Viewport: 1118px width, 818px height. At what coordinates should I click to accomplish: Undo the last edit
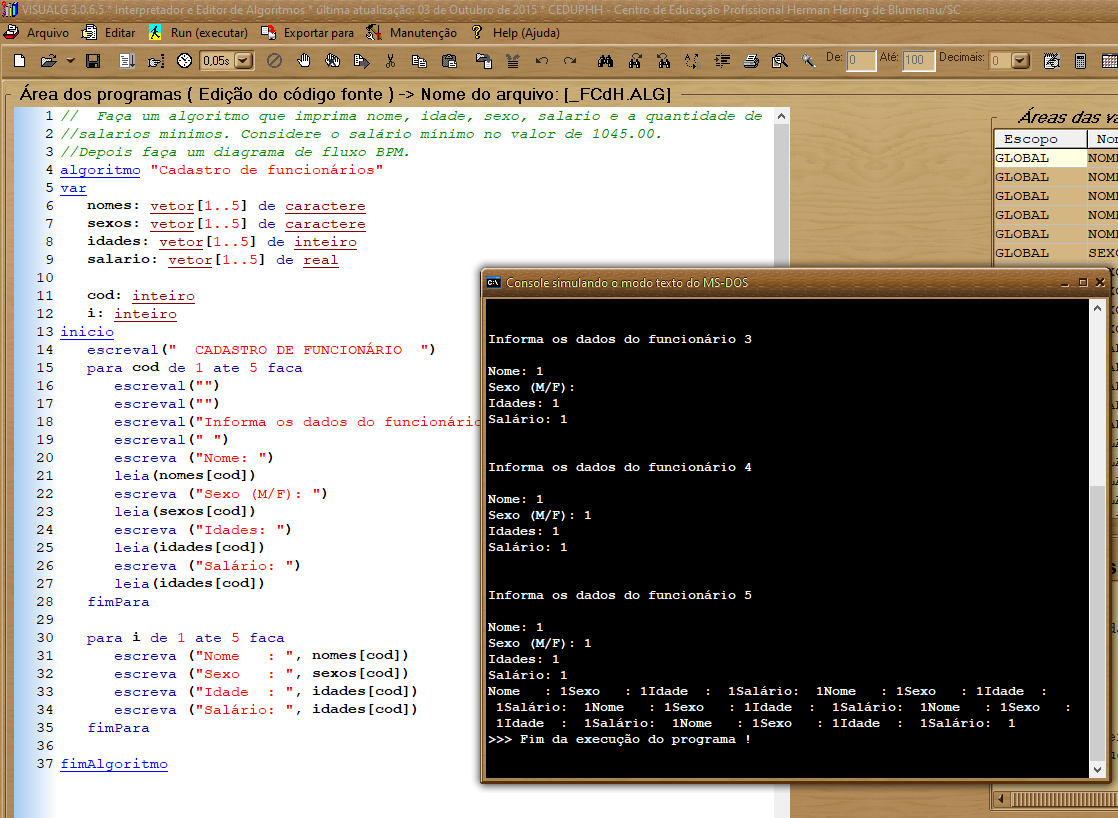point(542,61)
